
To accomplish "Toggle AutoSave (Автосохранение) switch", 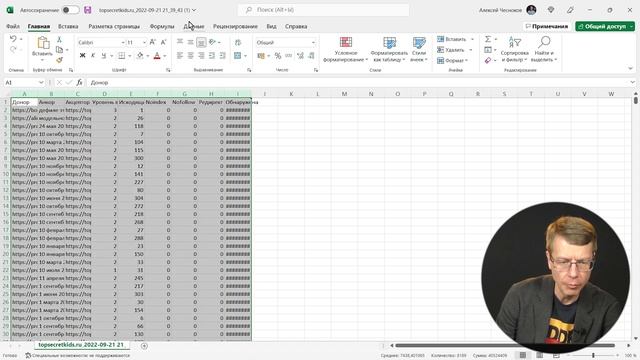I will [x=71, y=10].
